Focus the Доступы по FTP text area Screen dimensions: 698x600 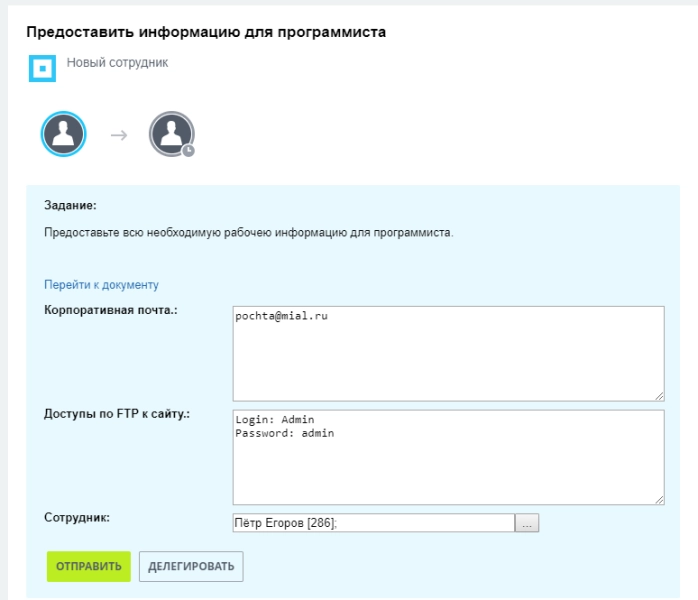click(447, 457)
